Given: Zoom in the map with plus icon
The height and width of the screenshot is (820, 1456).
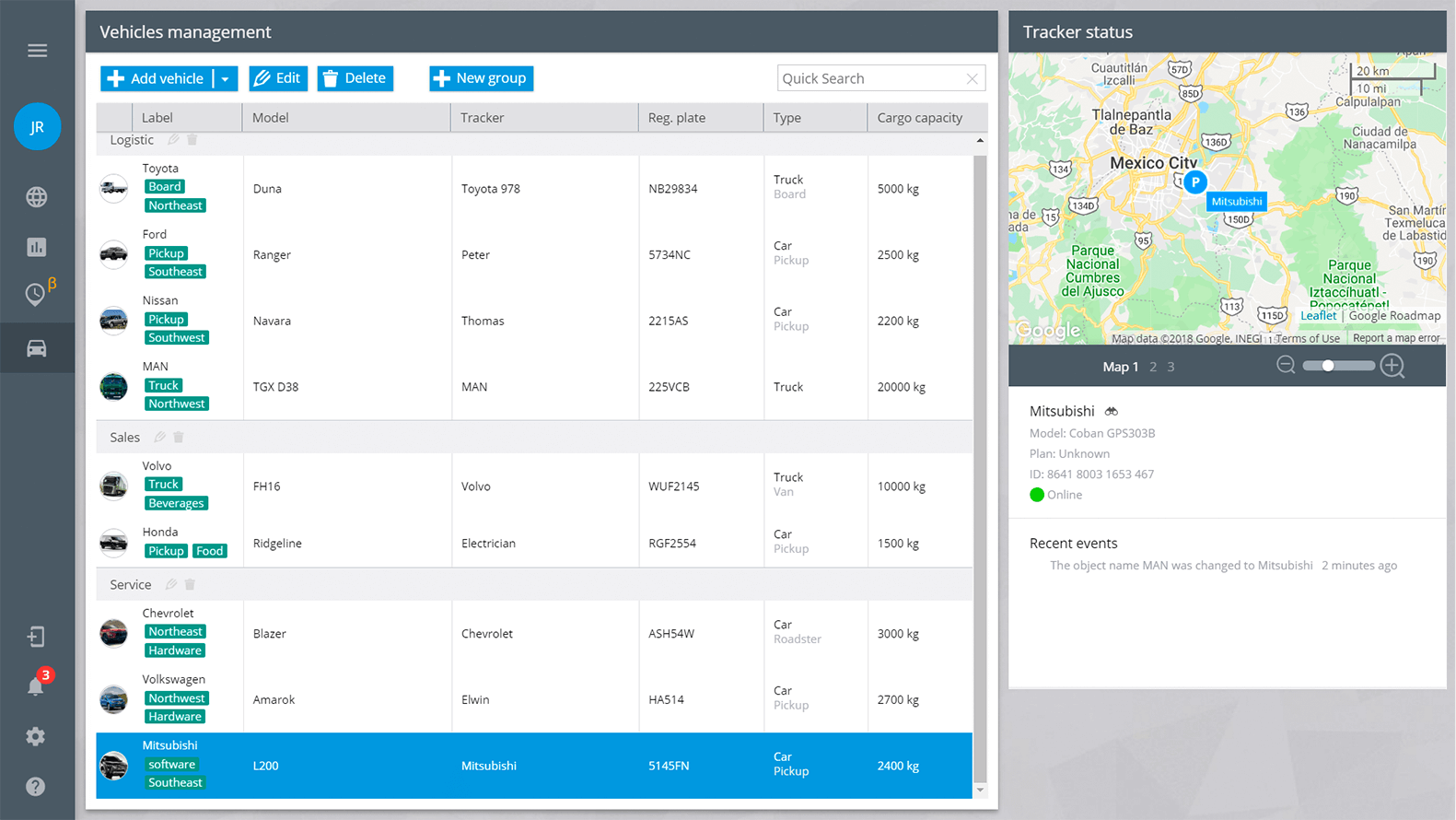Looking at the screenshot, I should pyautogui.click(x=1392, y=366).
